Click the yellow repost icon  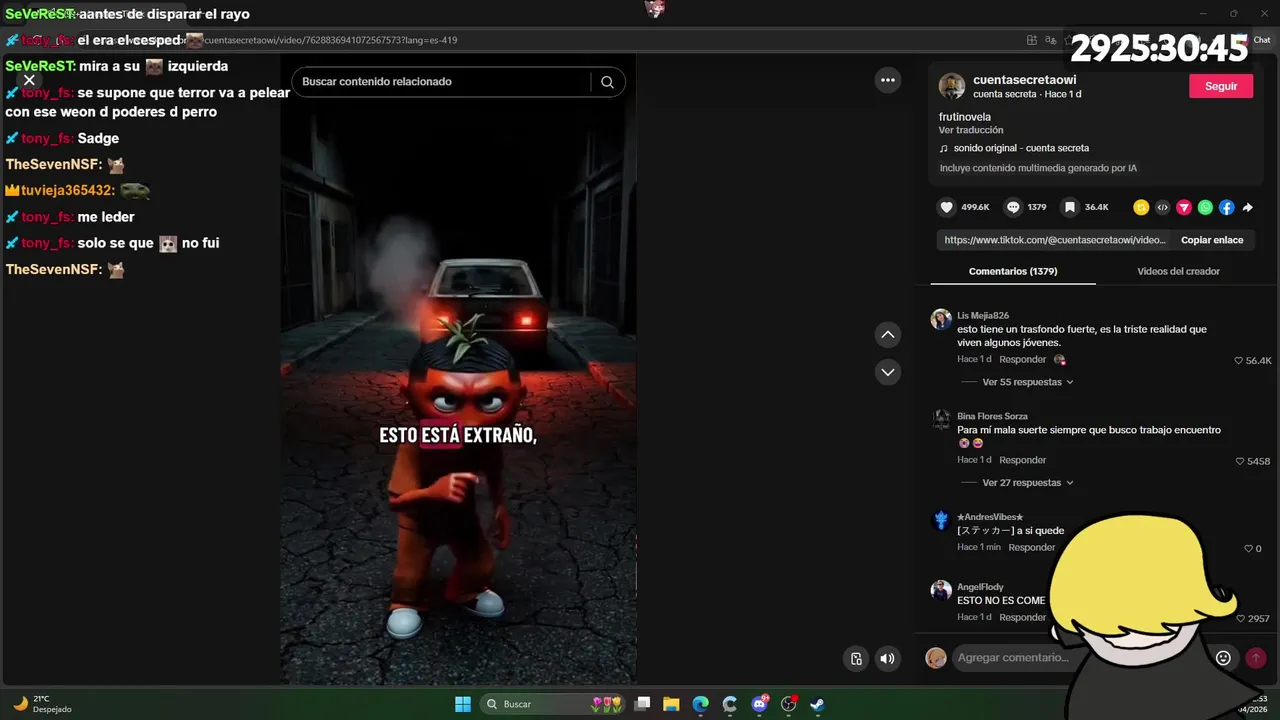pyautogui.click(x=1141, y=208)
